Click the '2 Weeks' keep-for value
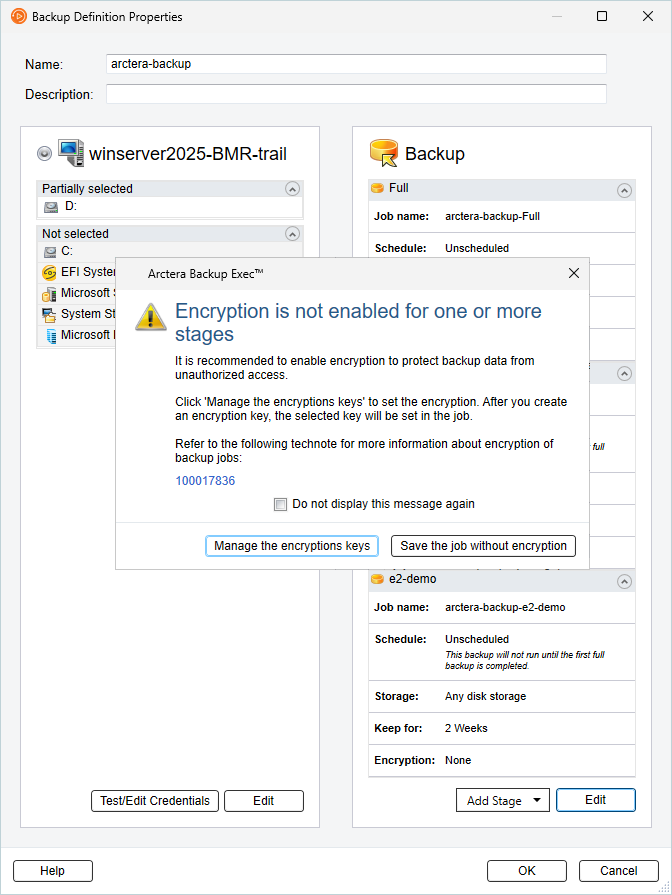This screenshot has height=895, width=672. pos(466,729)
